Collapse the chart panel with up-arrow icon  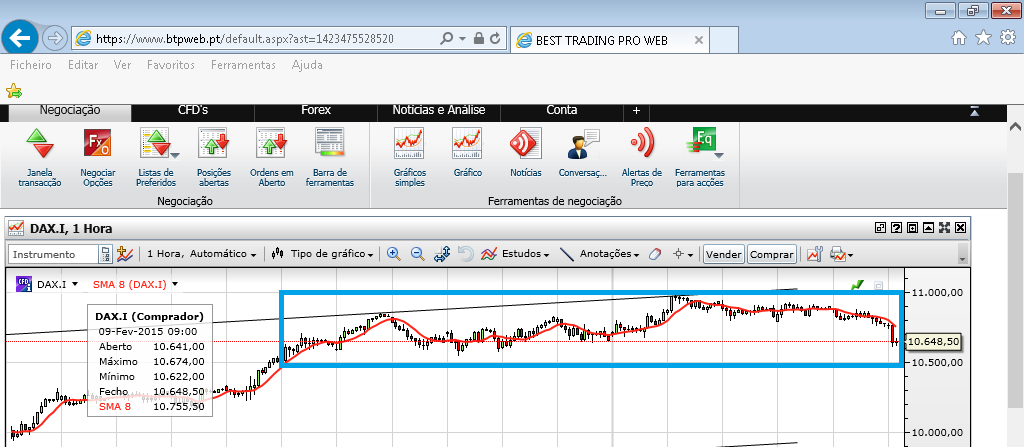coord(928,228)
